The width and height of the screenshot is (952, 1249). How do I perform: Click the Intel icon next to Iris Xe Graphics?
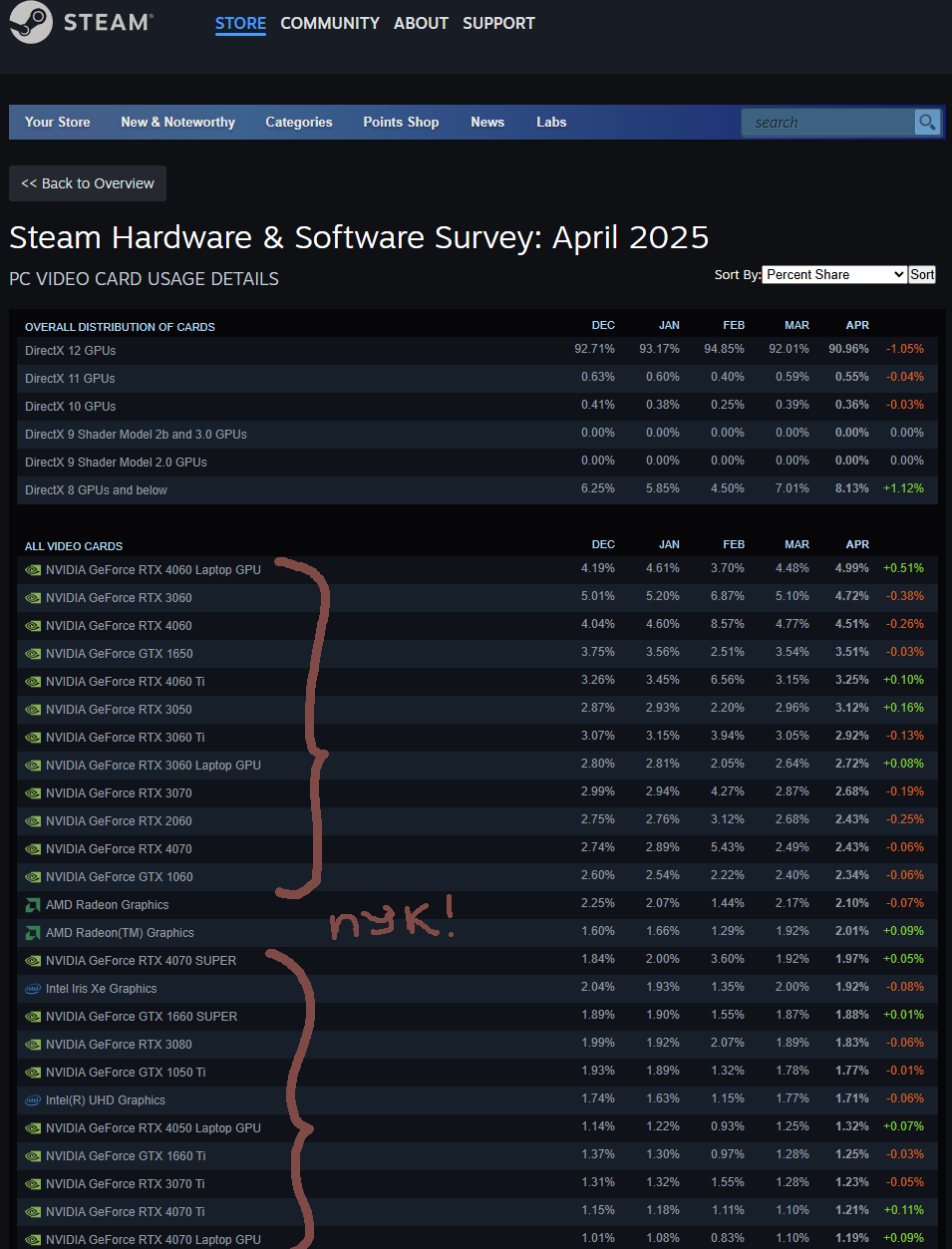[33, 989]
